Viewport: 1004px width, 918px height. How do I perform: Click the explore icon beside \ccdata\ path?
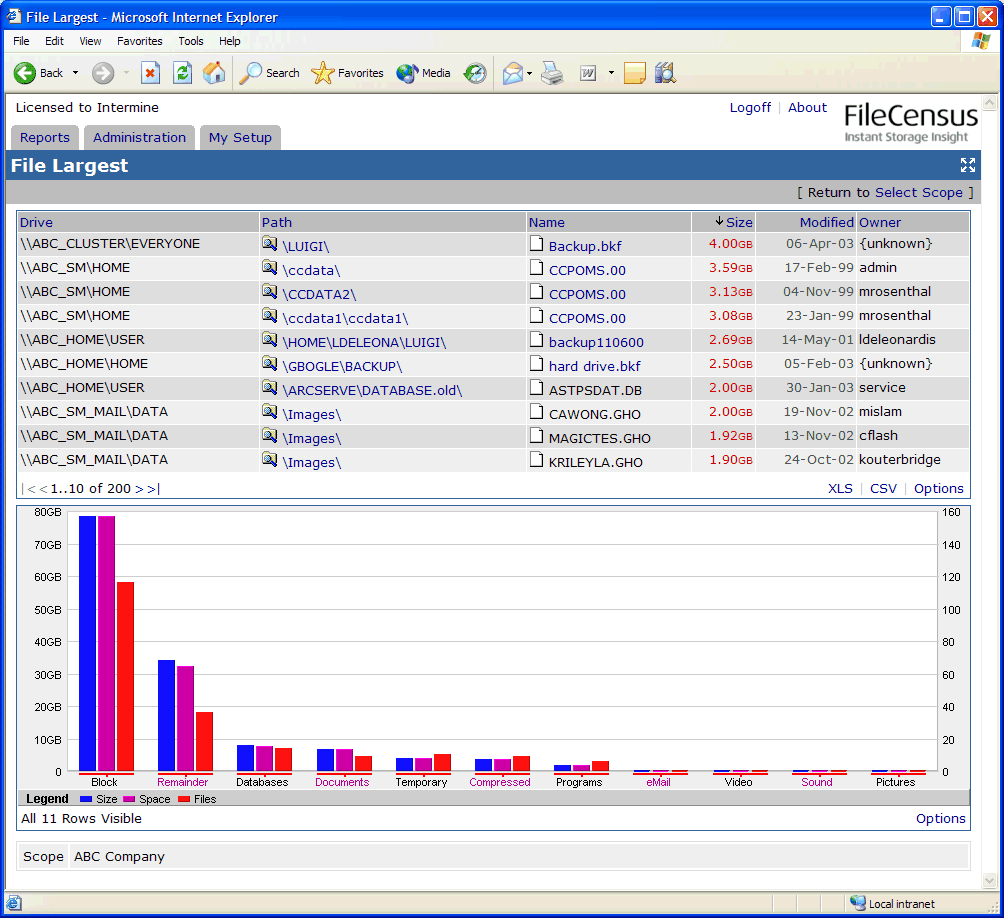pyautogui.click(x=270, y=268)
